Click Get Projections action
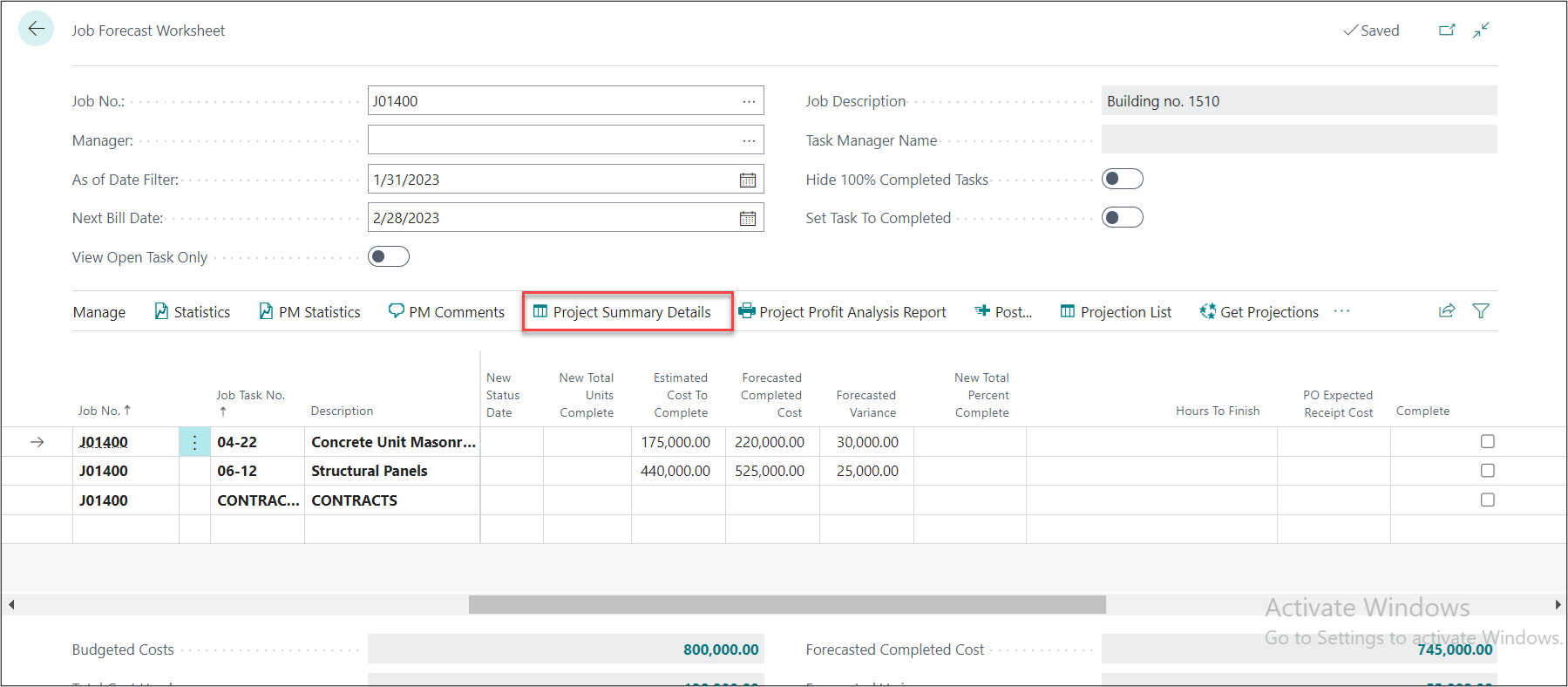The image size is (1568, 687). (1259, 312)
